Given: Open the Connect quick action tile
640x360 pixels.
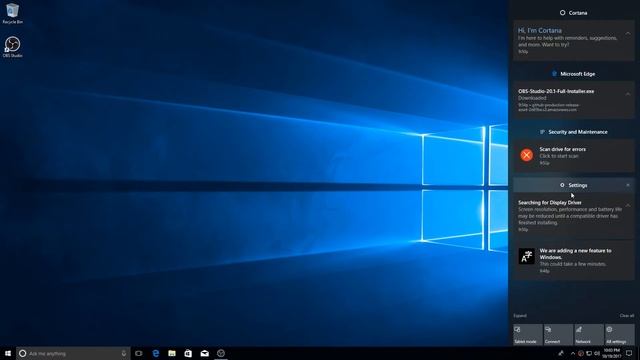Looking at the screenshot, I should [558, 335].
